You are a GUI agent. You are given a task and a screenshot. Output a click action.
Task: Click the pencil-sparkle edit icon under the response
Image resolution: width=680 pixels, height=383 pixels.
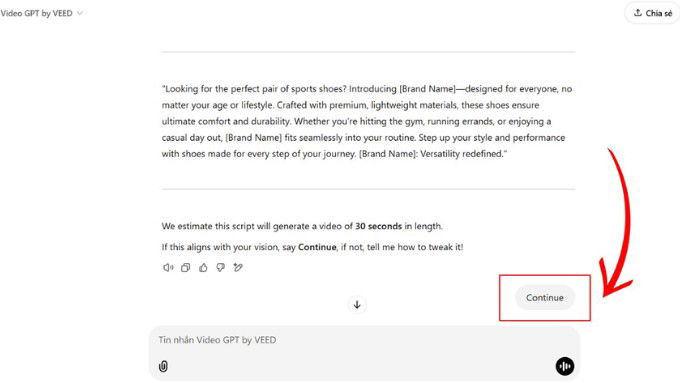pyautogui.click(x=238, y=268)
